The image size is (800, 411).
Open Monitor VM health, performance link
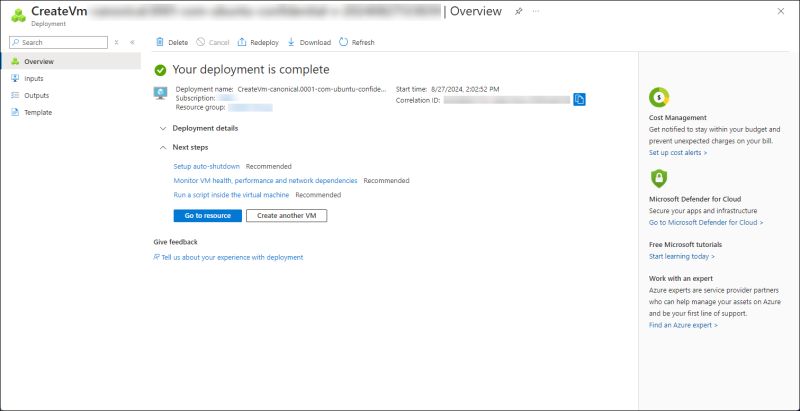265,181
